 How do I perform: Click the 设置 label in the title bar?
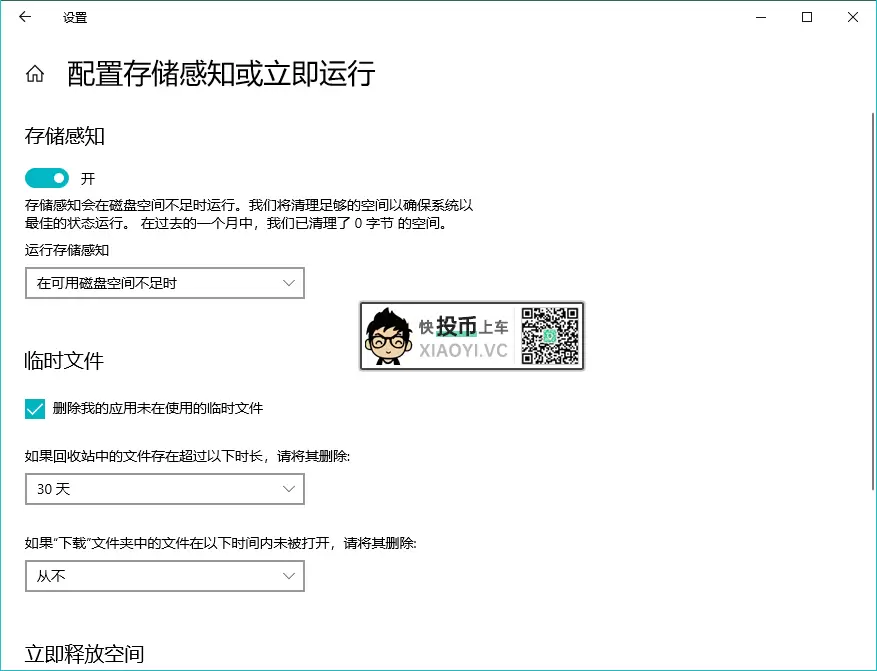(75, 17)
